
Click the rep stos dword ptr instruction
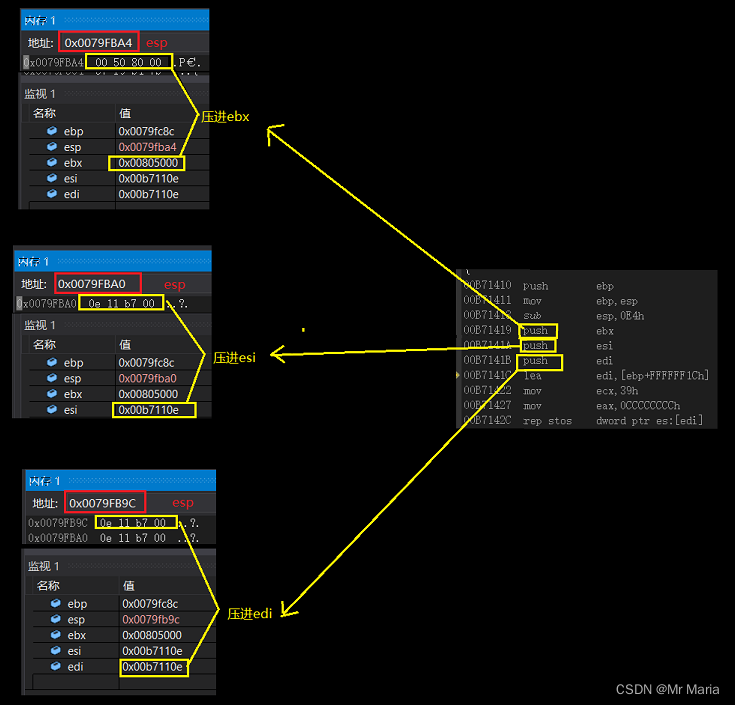point(586,420)
